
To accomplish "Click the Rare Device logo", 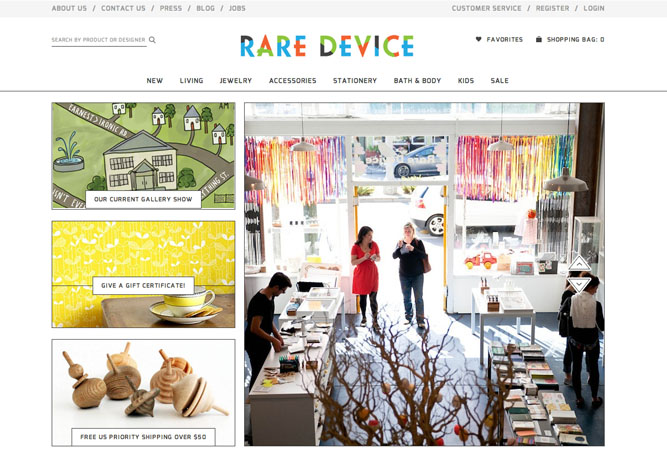I will pyautogui.click(x=327, y=46).
